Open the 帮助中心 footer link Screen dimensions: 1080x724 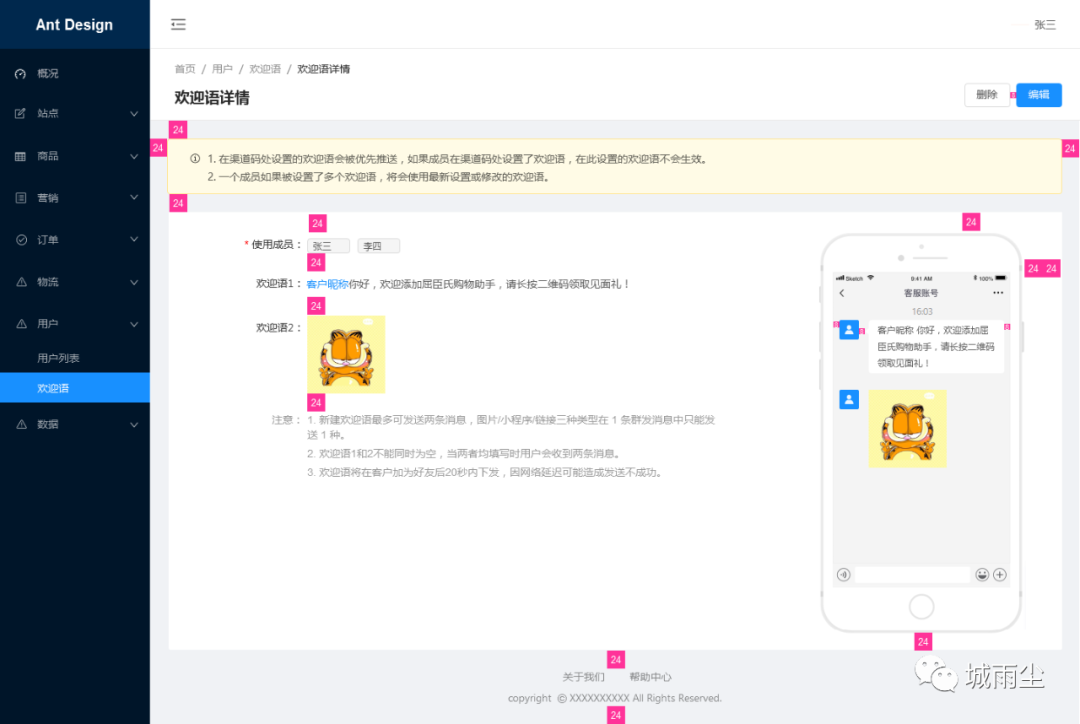click(650, 677)
